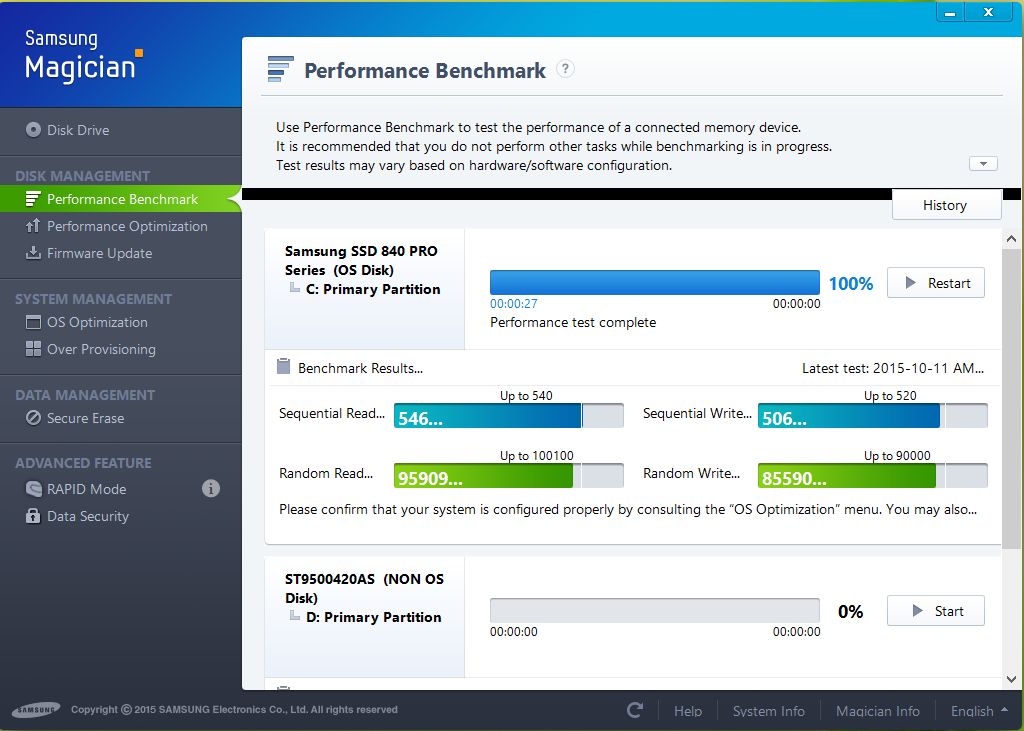
Task: Select D: Primary Partition entry
Action: coord(373,617)
